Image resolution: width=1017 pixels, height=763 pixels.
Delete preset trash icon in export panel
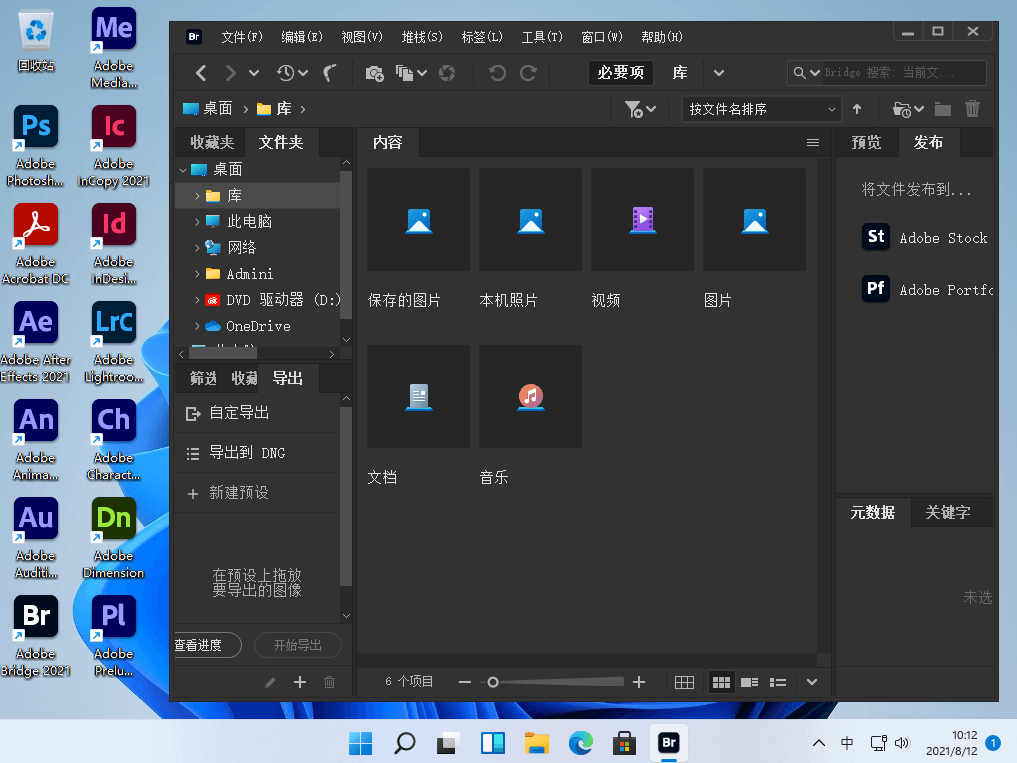click(329, 682)
